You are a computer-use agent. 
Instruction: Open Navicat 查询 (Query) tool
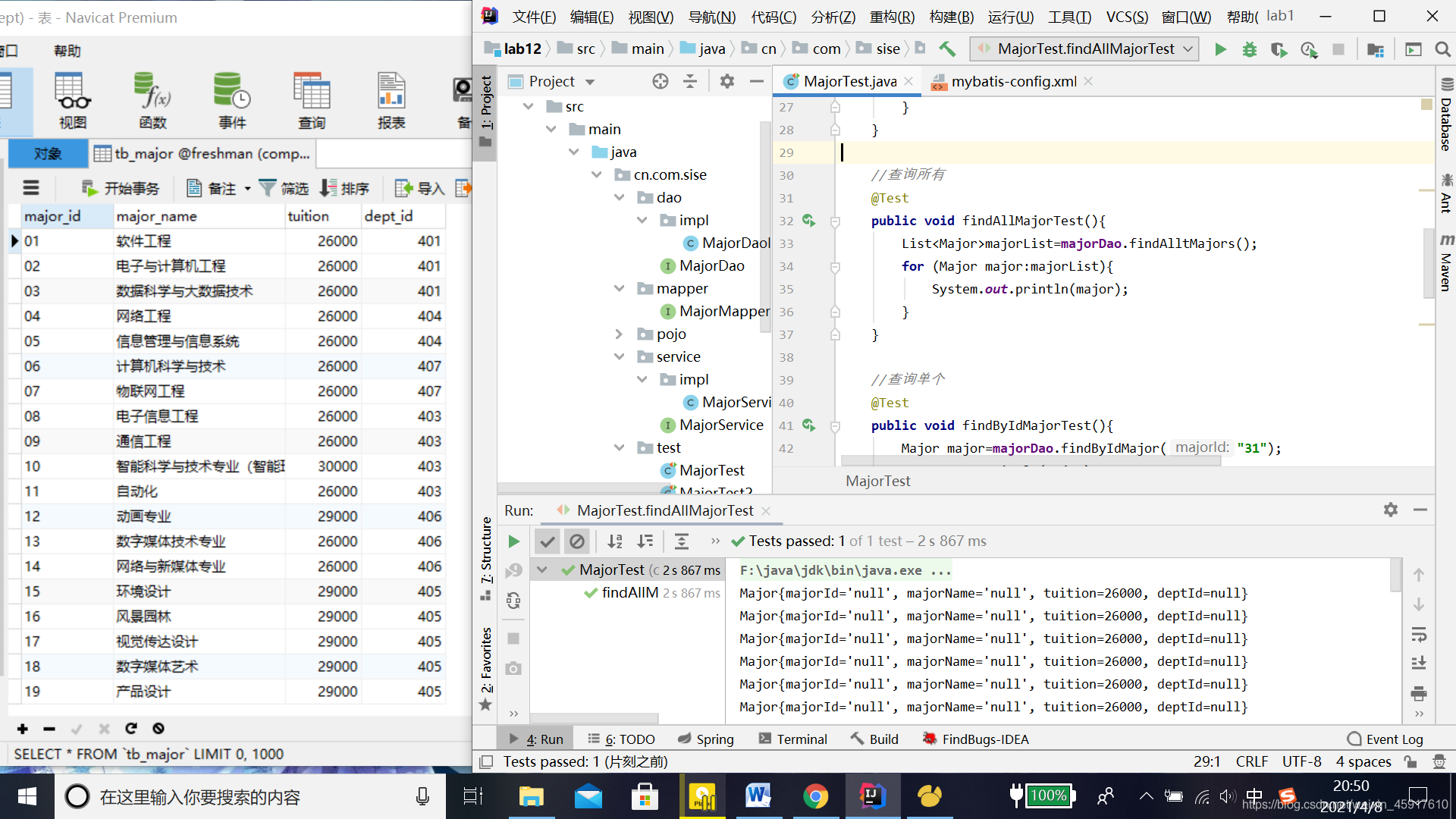[312, 101]
